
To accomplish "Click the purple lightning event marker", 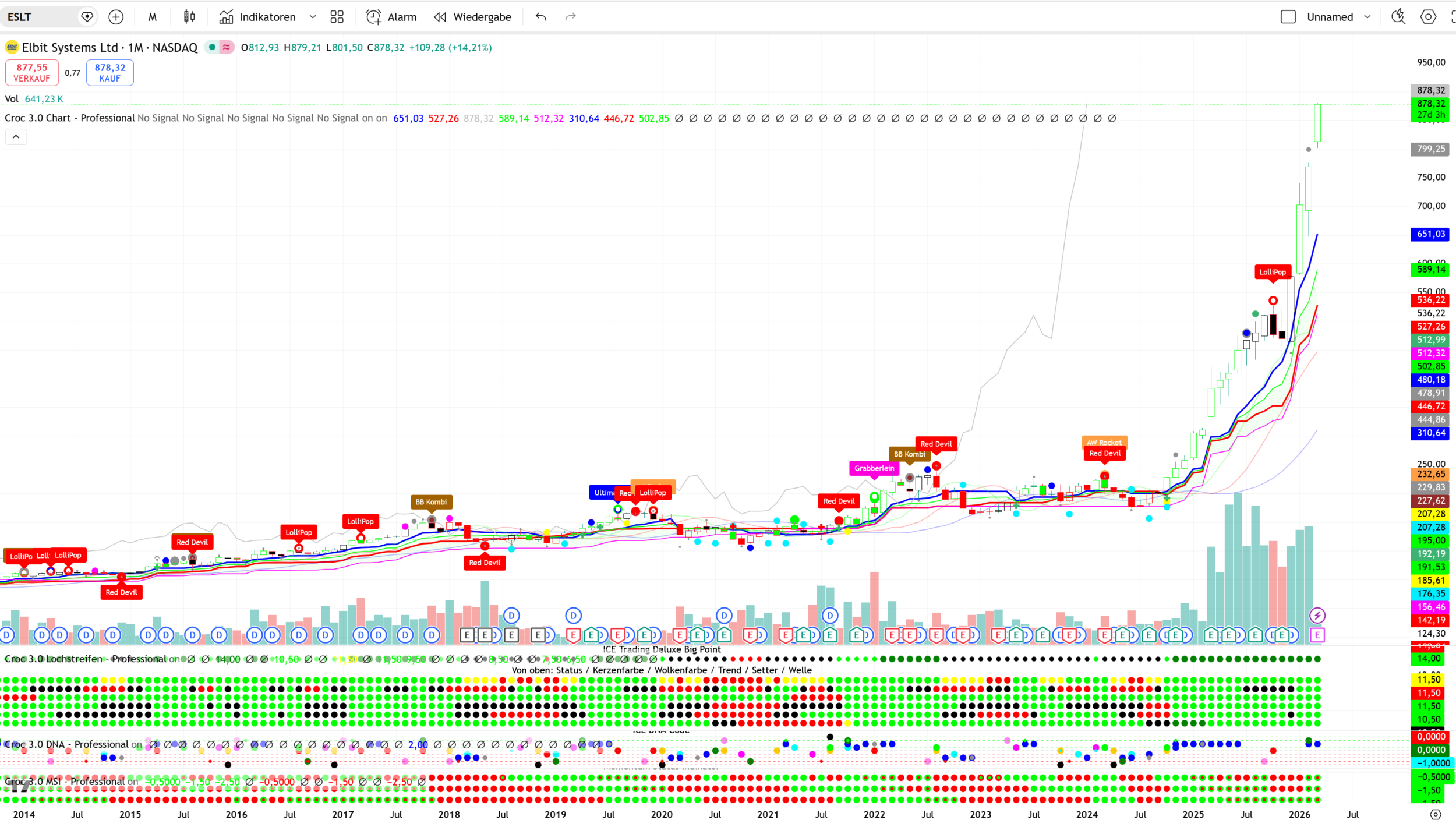I will [x=1317, y=615].
